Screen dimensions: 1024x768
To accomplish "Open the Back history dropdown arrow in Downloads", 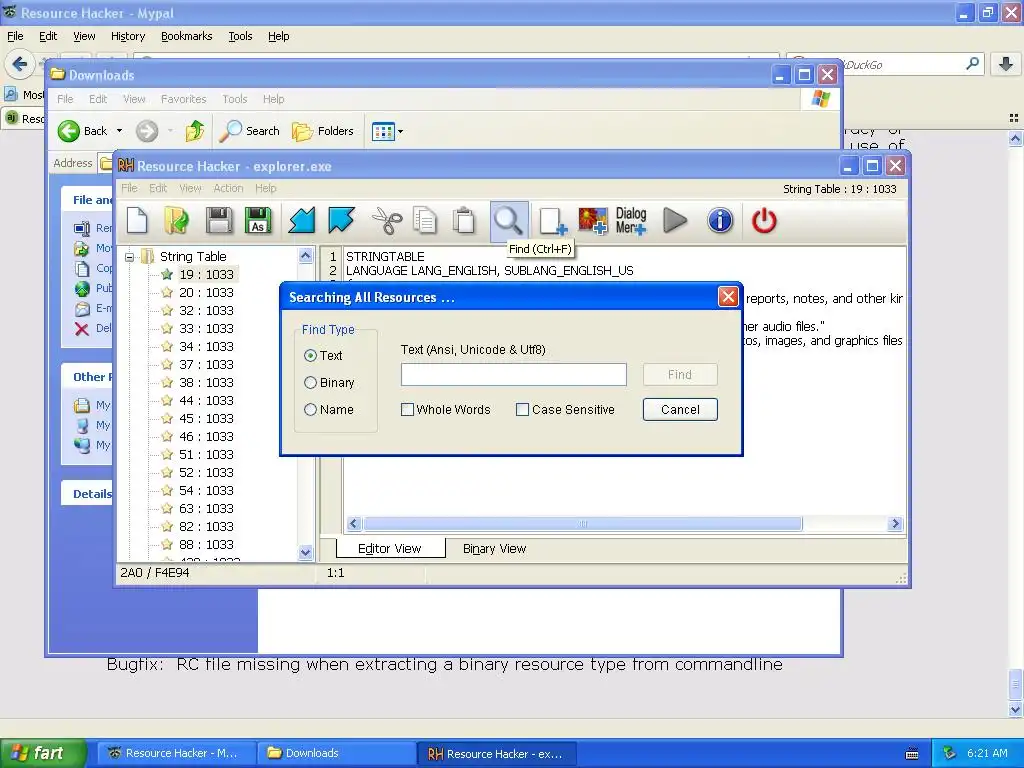I will click(120, 131).
